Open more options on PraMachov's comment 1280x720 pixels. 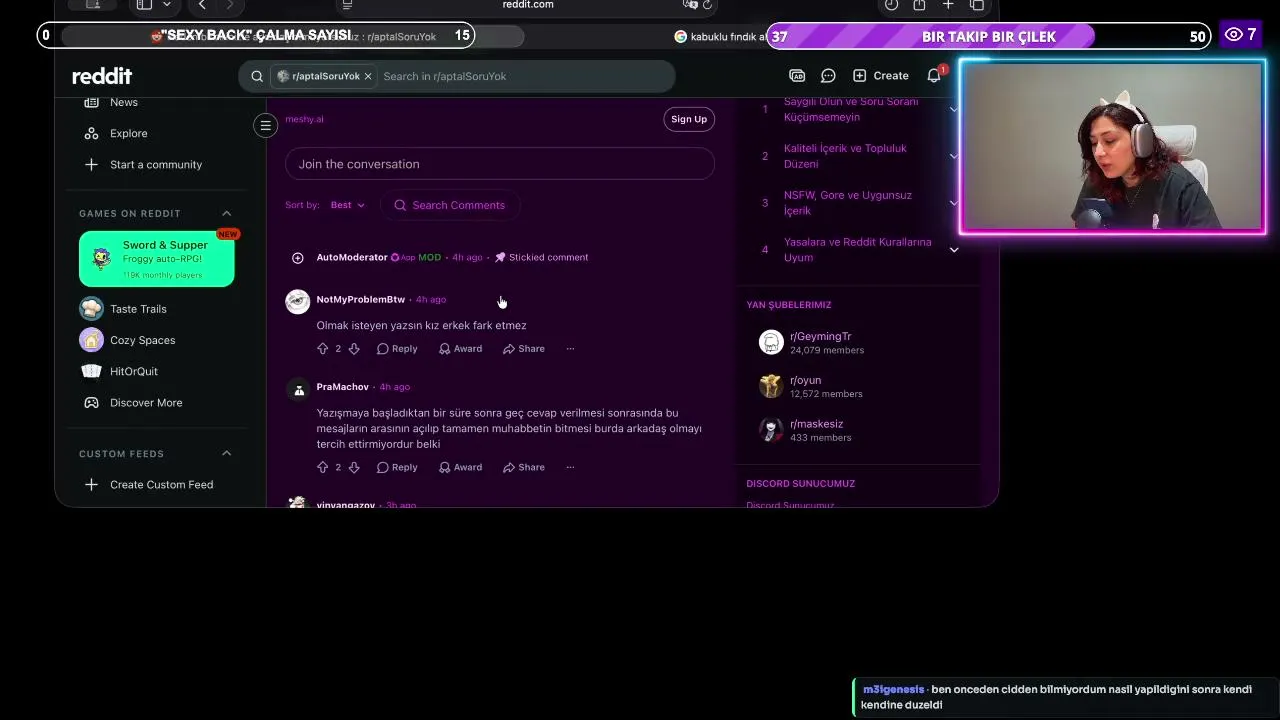click(x=570, y=467)
